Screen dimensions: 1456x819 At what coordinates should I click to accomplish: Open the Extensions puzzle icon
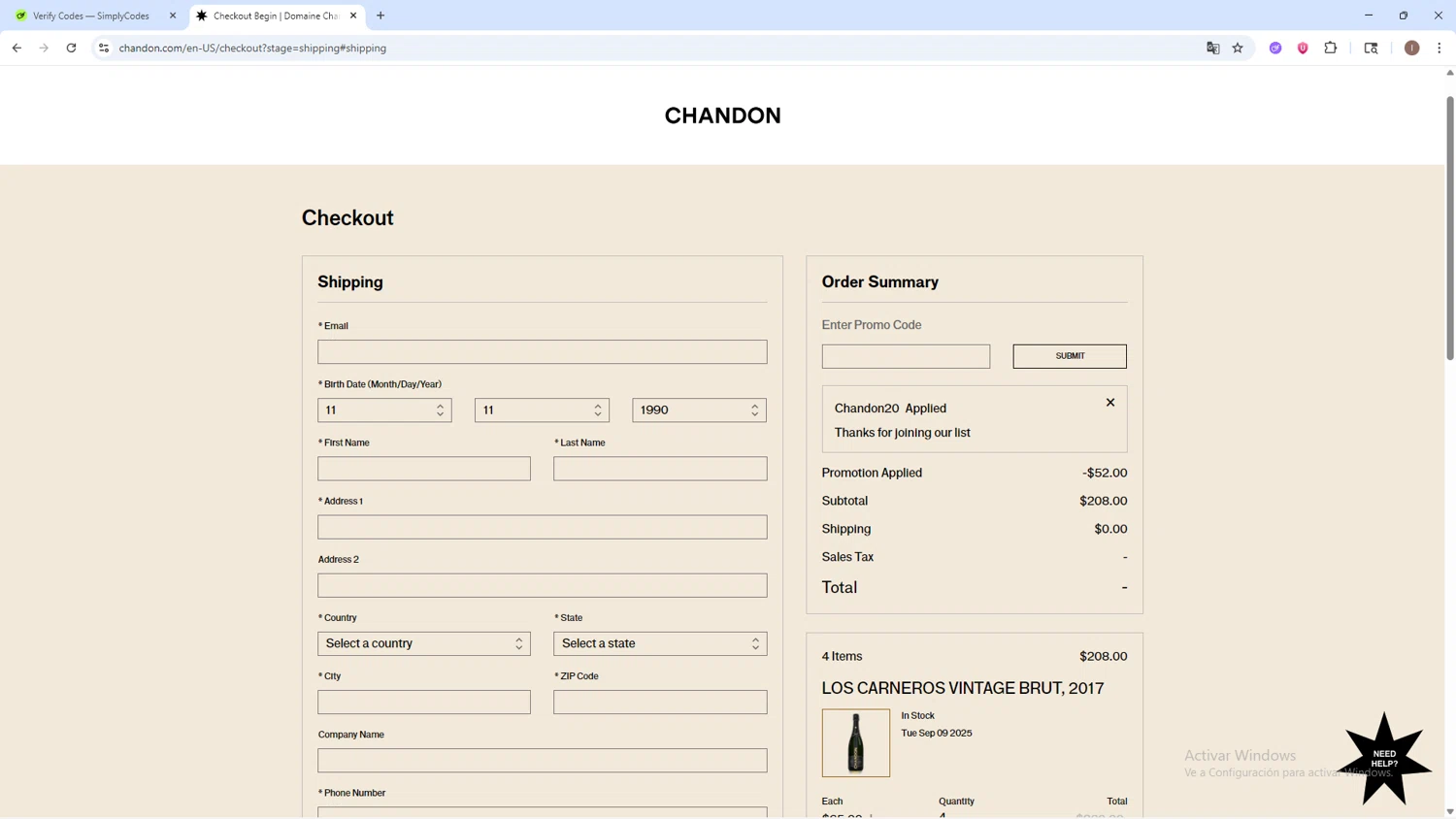1331,48
